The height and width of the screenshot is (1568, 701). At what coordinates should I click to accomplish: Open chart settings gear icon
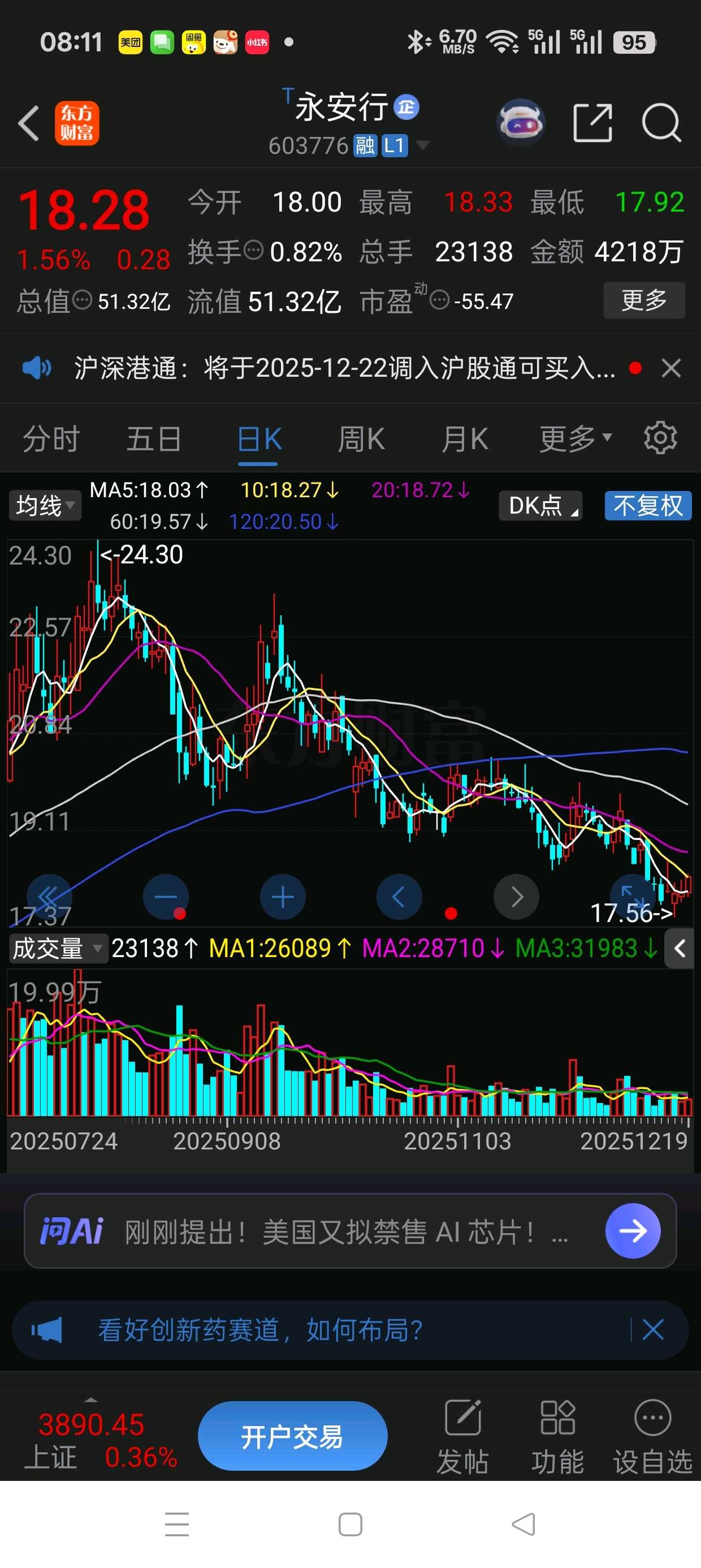coord(660,438)
